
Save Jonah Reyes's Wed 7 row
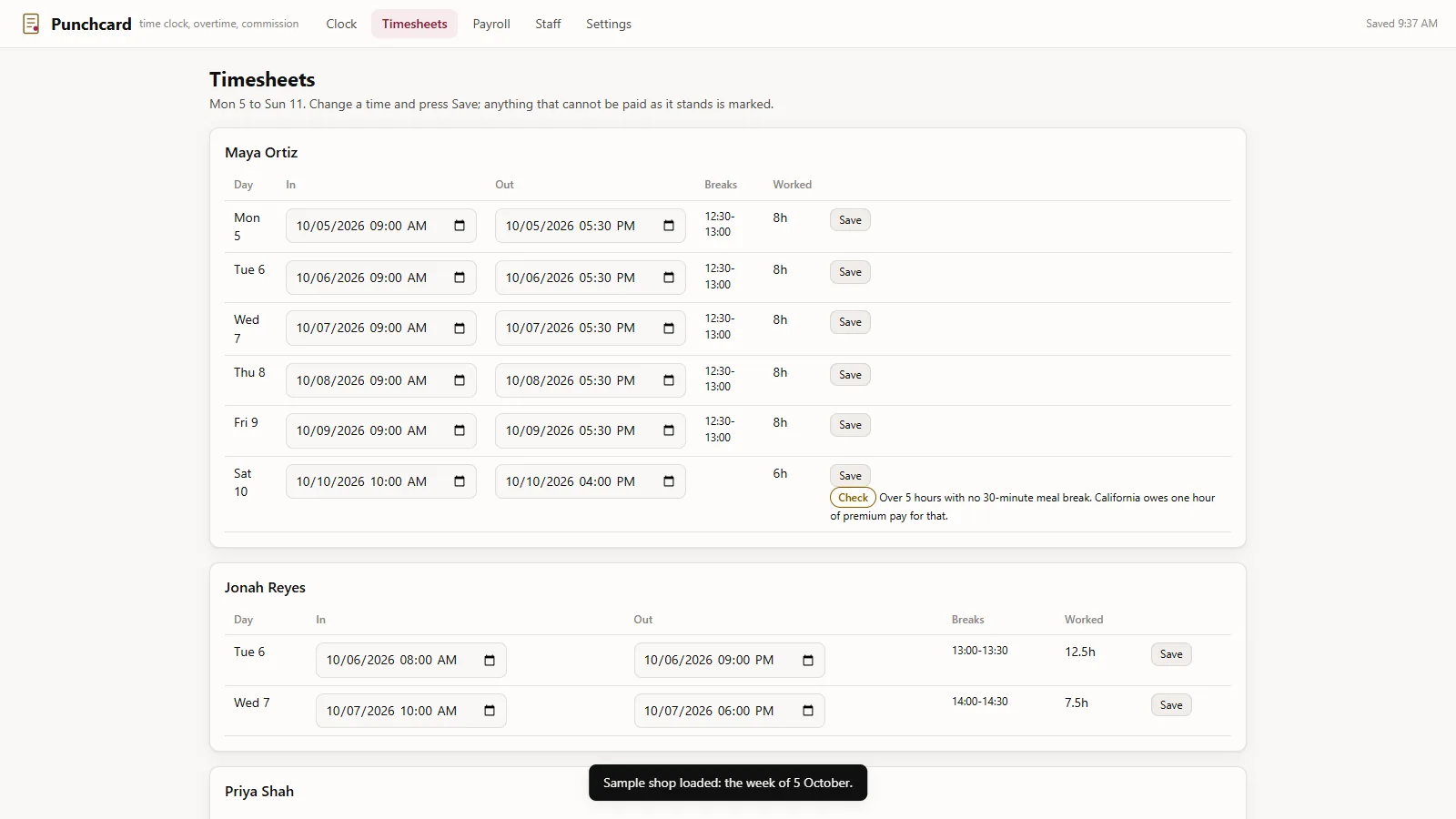tap(1171, 705)
